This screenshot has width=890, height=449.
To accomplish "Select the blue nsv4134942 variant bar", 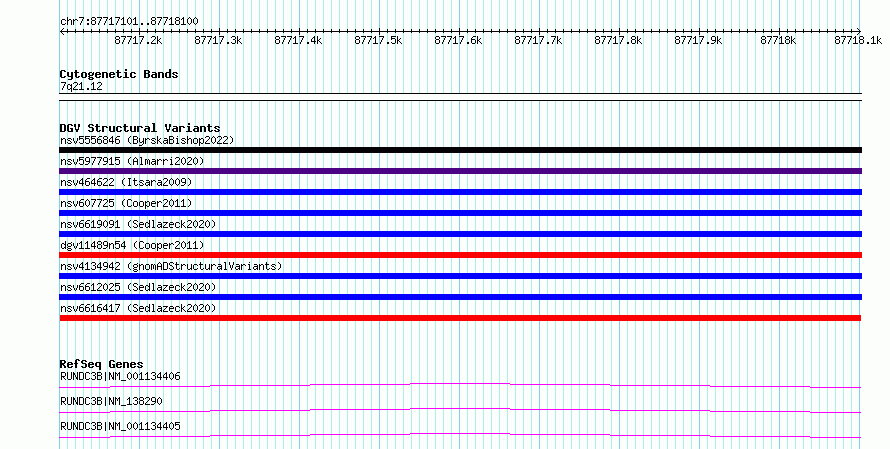I will click(x=460, y=276).
